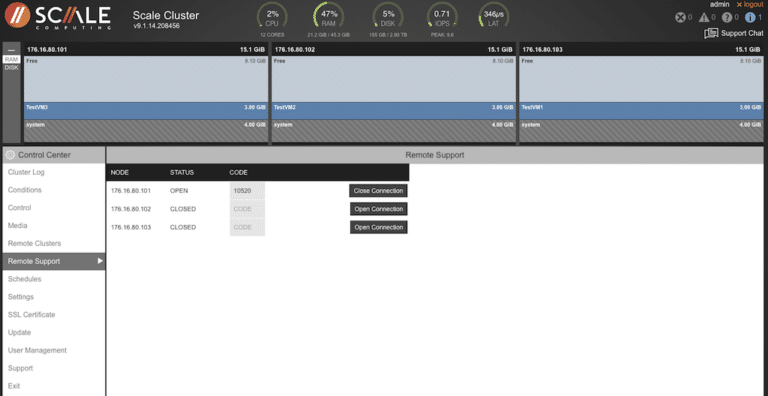Select TestVM3 memory bar

[146, 111]
